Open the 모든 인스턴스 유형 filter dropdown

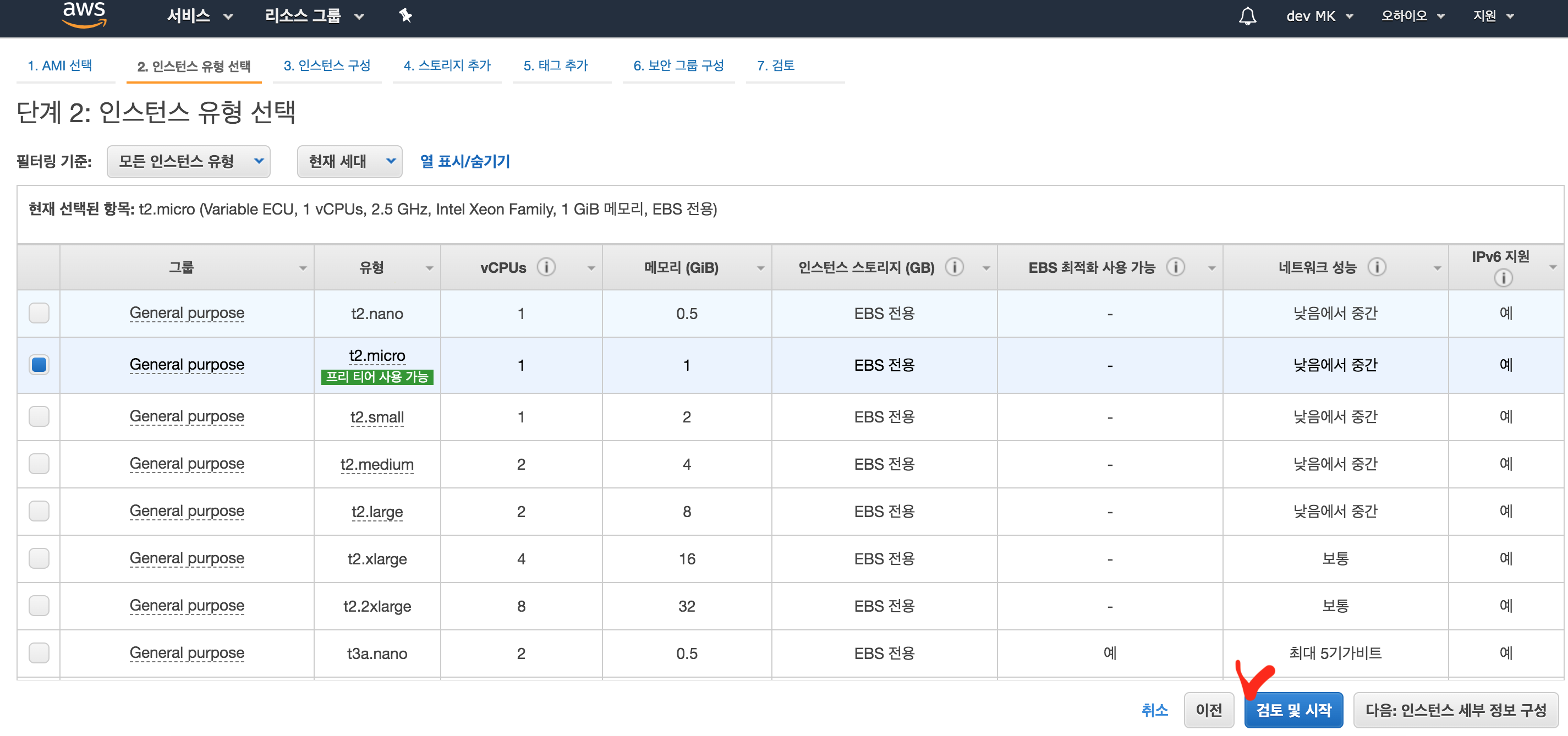click(x=188, y=161)
